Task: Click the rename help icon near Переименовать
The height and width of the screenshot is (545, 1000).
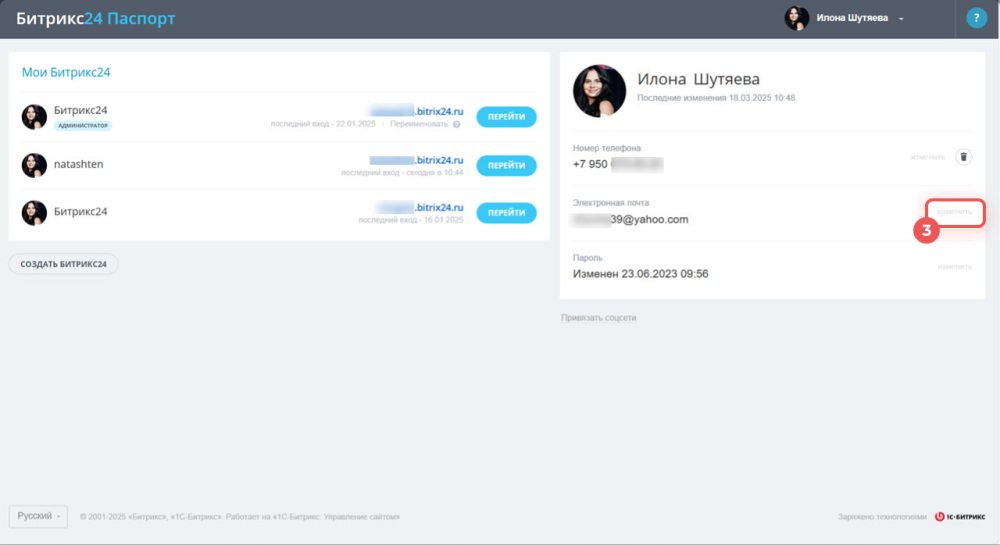Action: [x=457, y=124]
